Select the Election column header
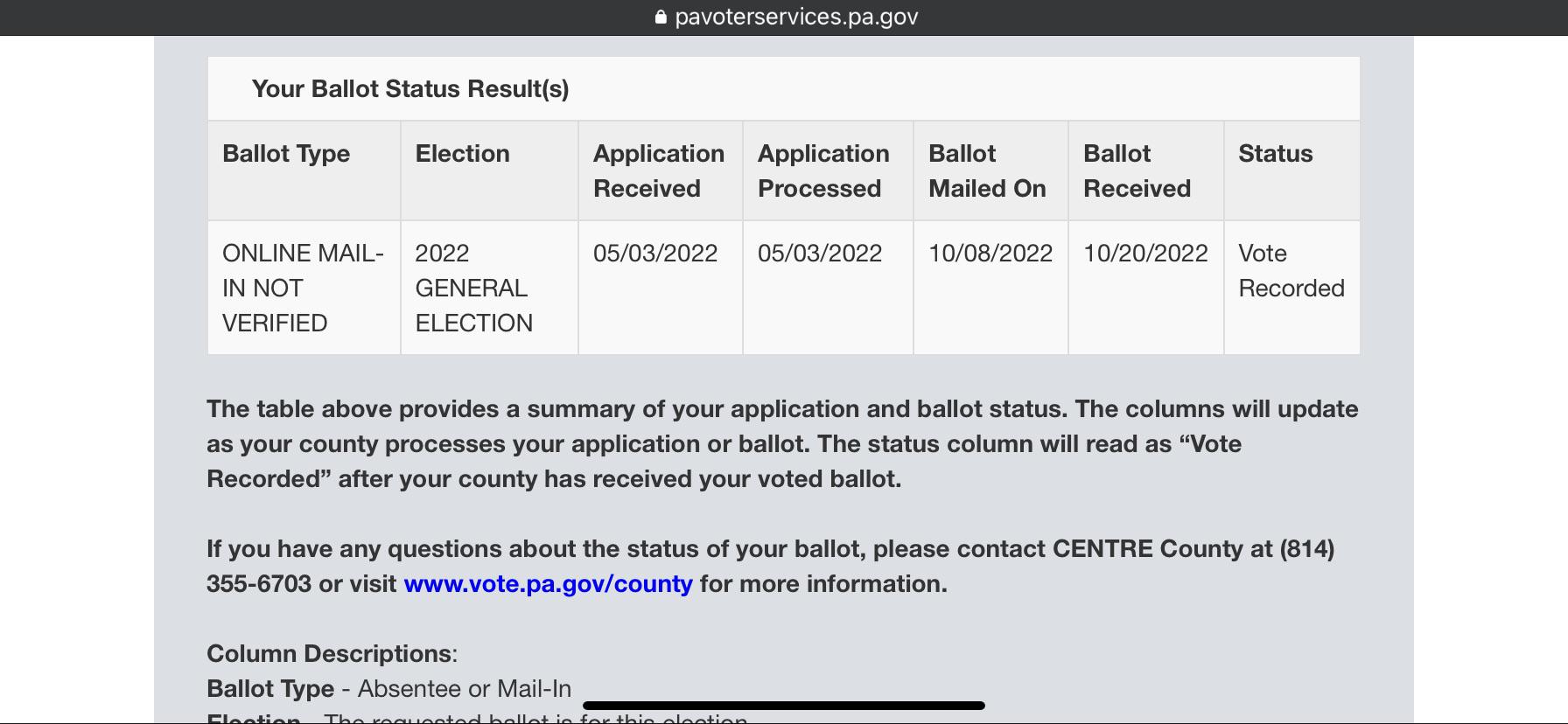This screenshot has height=724, width=1568. 462,154
